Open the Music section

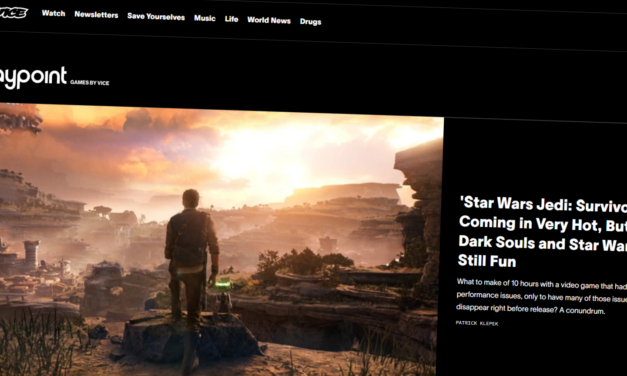(x=205, y=18)
